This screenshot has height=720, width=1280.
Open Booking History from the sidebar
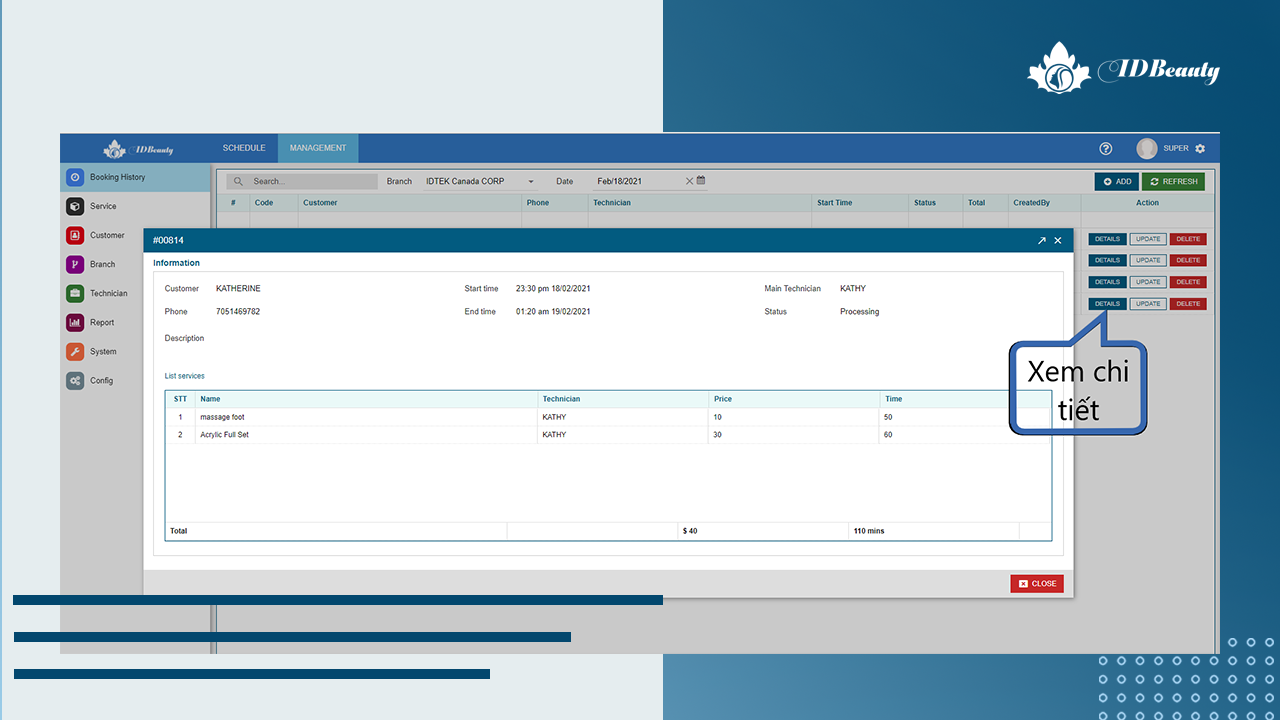click(x=117, y=177)
